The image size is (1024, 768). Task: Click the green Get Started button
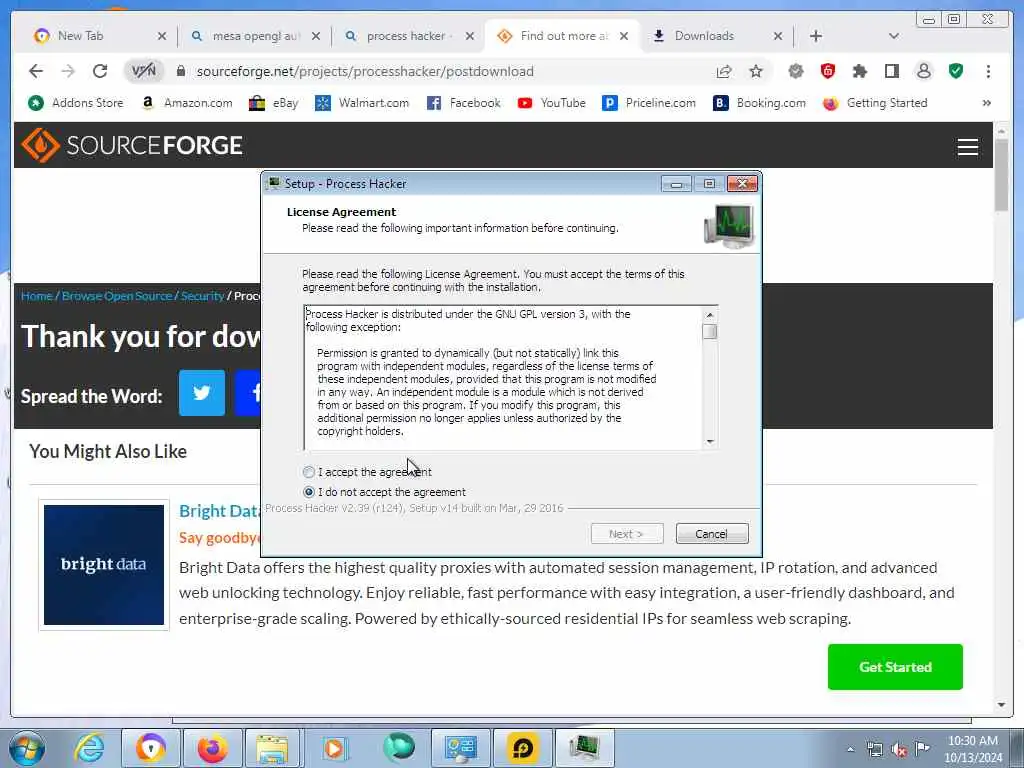coord(895,667)
